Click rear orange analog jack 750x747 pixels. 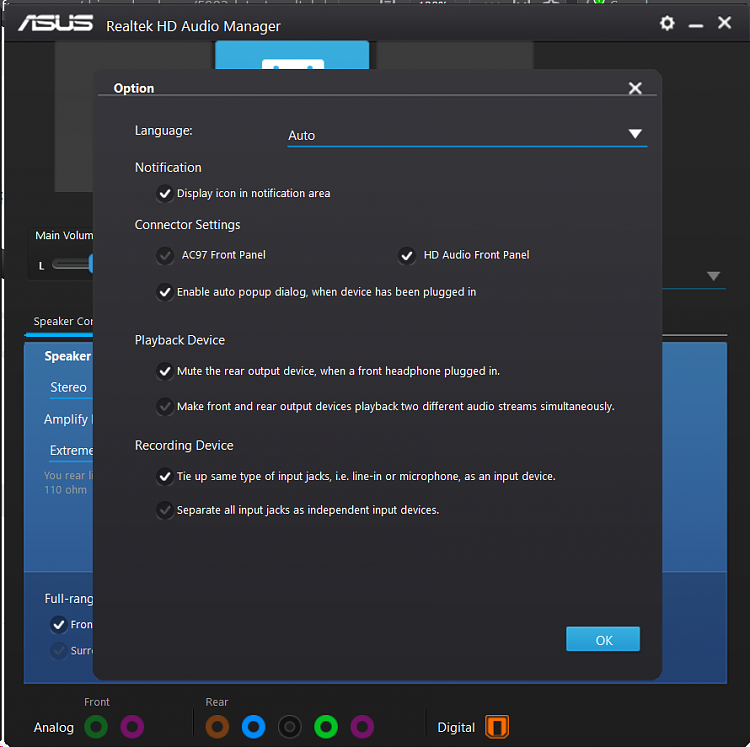pos(217,727)
